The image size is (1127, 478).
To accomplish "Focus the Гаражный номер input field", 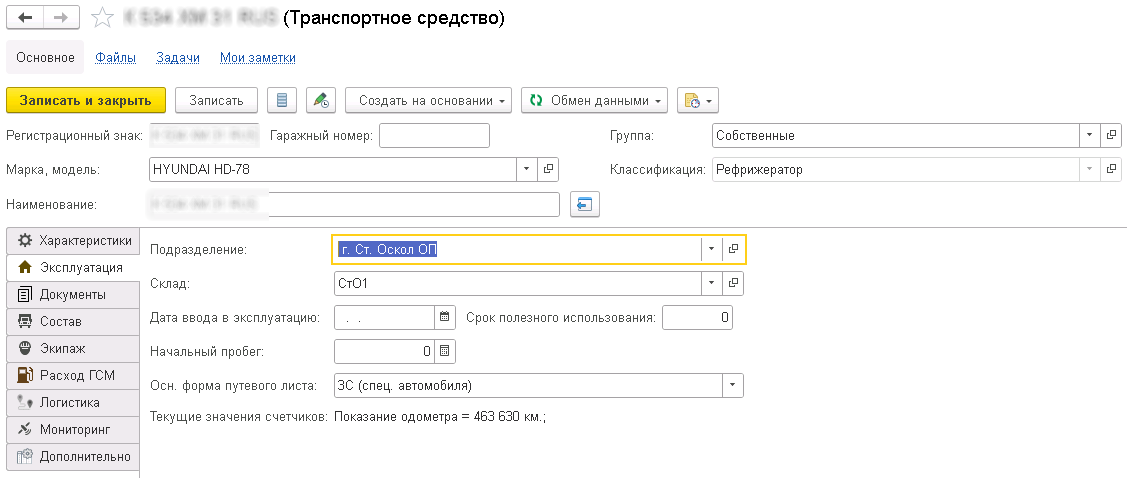I will click(x=434, y=135).
